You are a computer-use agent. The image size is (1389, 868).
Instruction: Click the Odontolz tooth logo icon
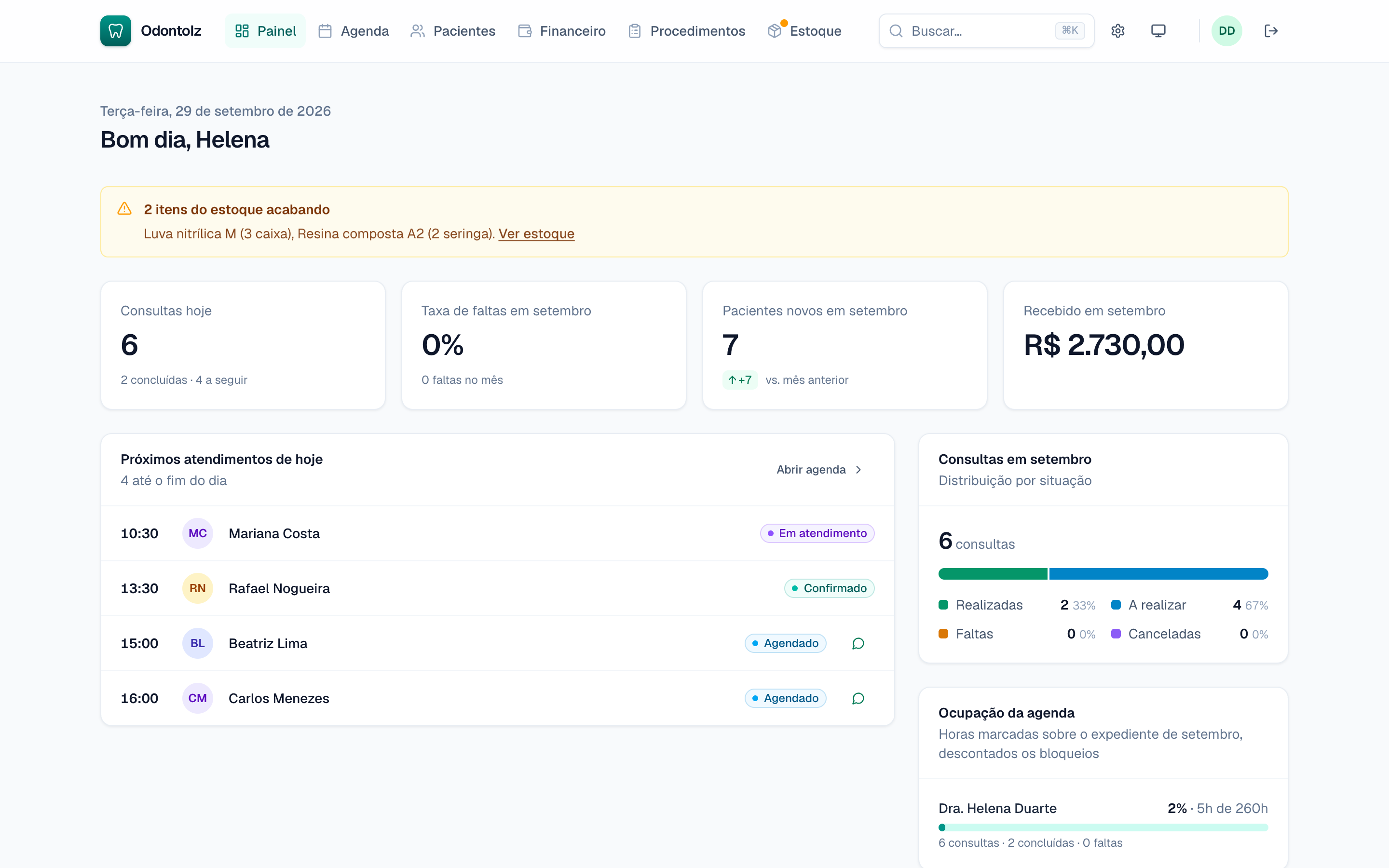[x=115, y=30]
